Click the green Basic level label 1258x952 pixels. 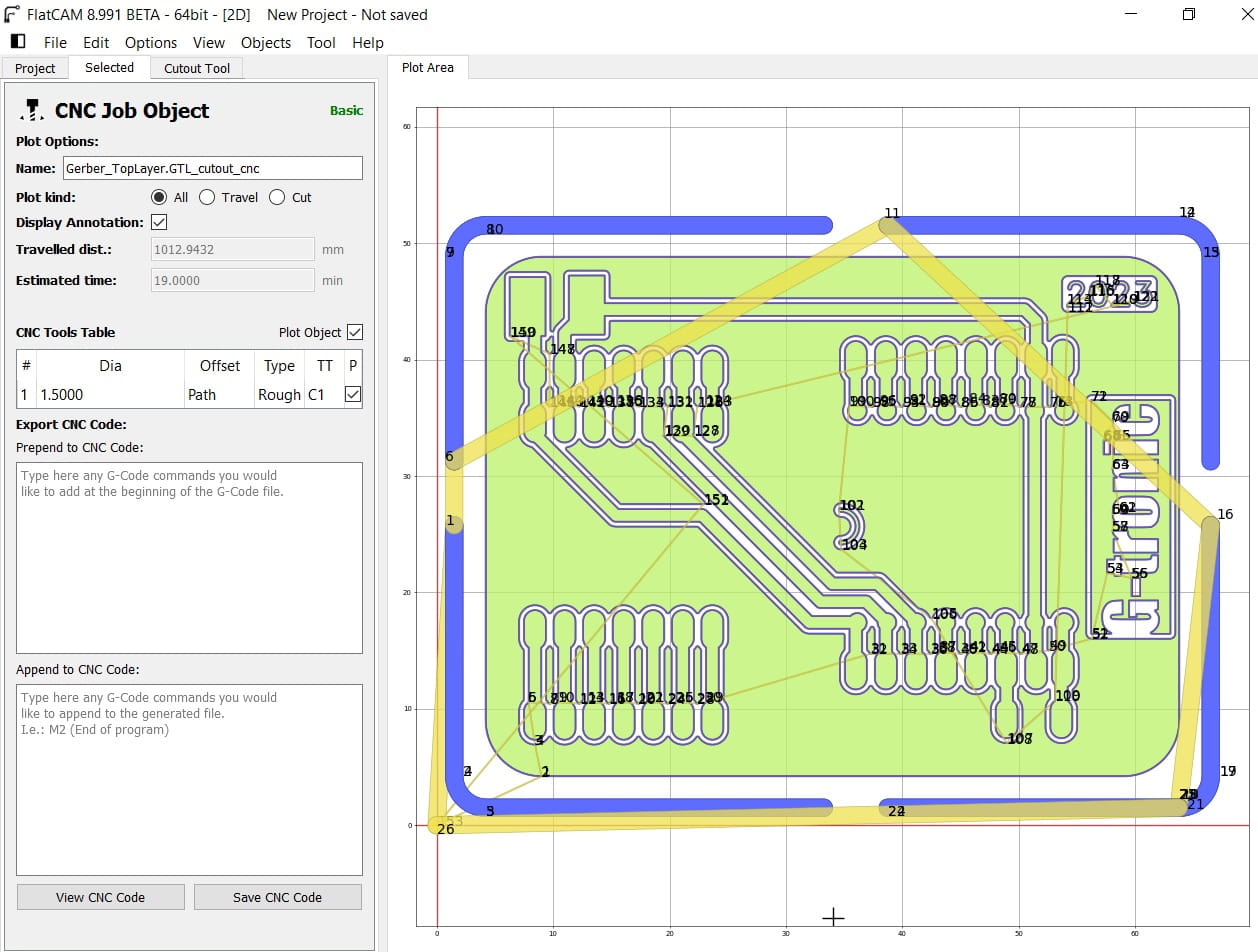click(346, 110)
